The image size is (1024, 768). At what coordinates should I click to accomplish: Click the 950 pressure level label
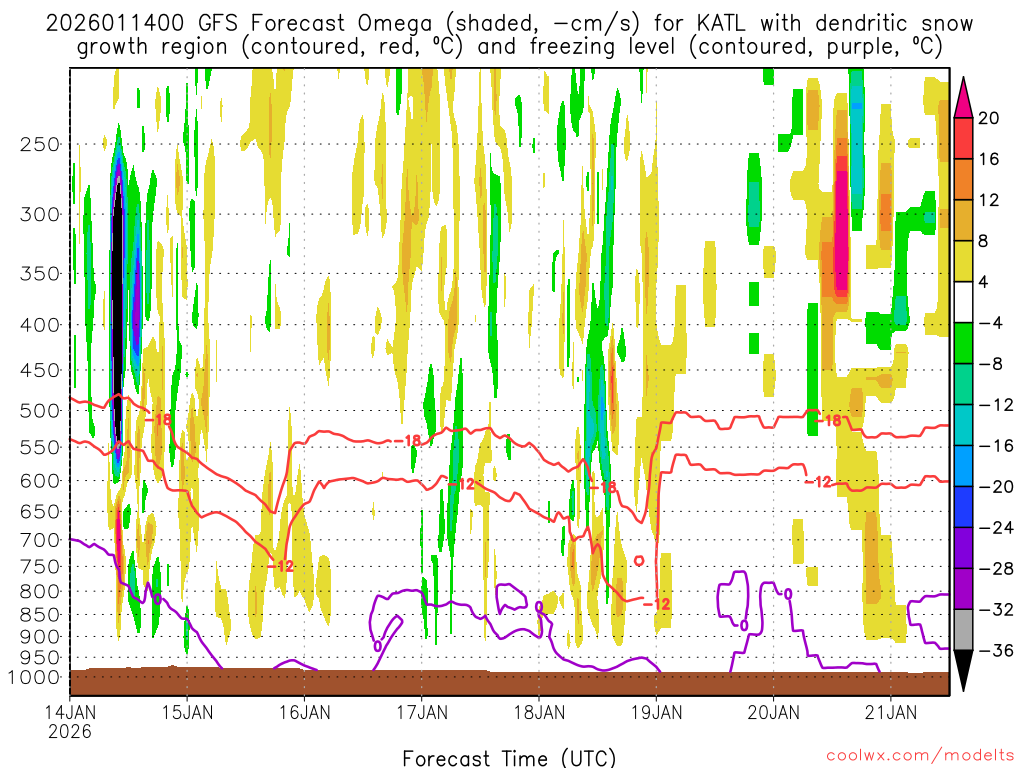[40, 658]
